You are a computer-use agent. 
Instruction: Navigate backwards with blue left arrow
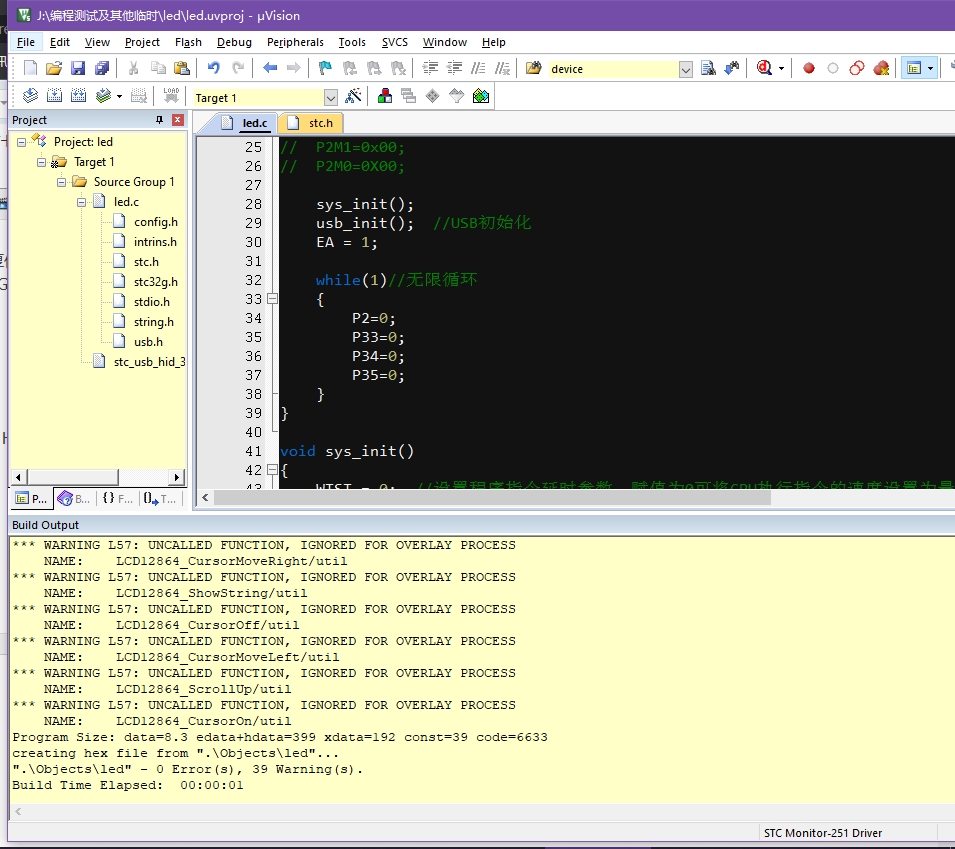[270, 68]
